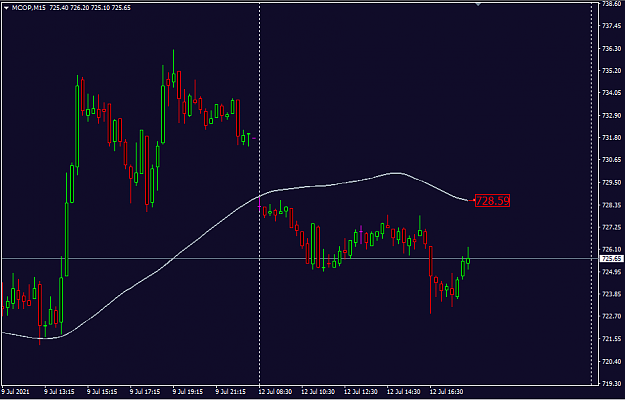Click the MCOP,M15 symbol title text
The width and height of the screenshot is (625, 400).
(x=28, y=8)
